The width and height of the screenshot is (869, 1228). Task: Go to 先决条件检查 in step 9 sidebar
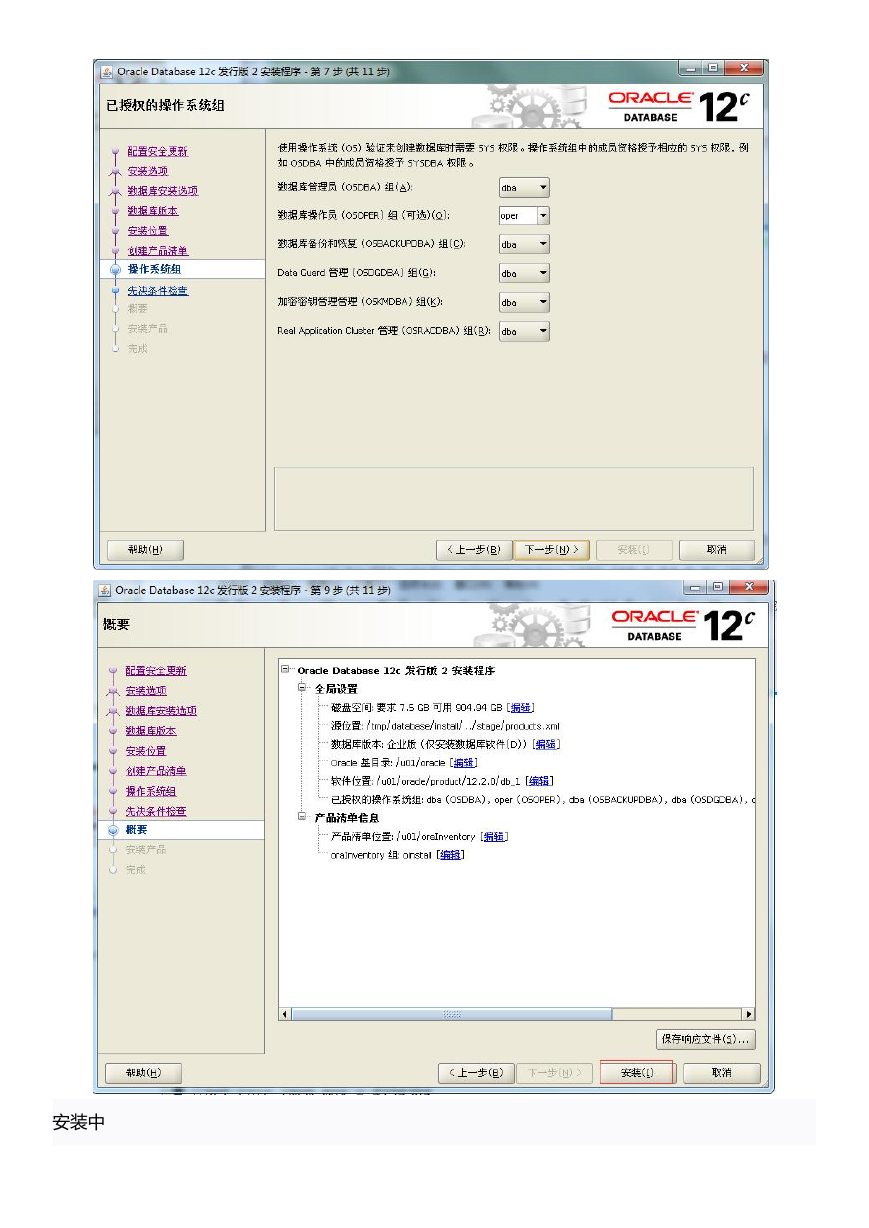[156, 811]
